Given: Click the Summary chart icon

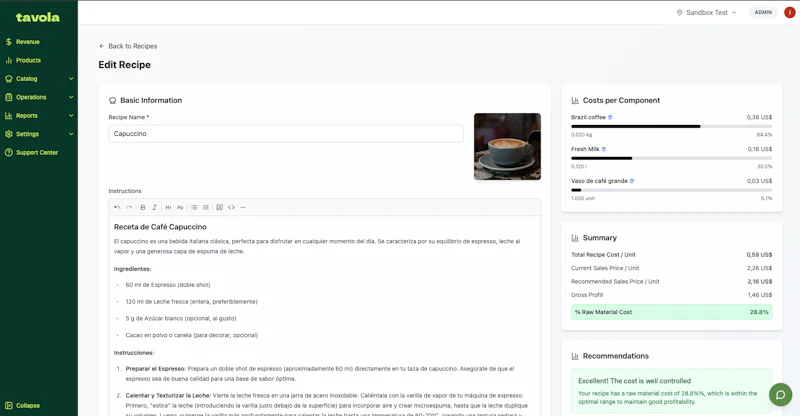Looking at the screenshot, I should click(575, 238).
